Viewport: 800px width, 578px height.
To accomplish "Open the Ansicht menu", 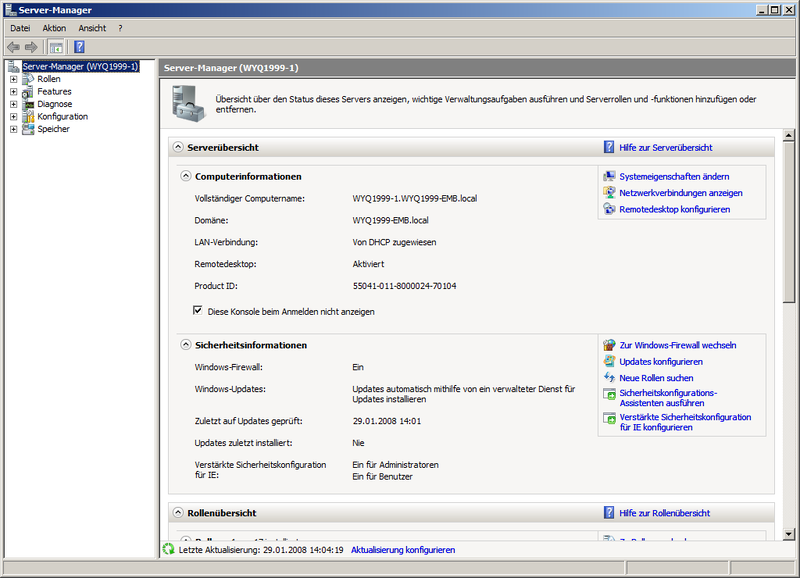I will pyautogui.click(x=94, y=28).
